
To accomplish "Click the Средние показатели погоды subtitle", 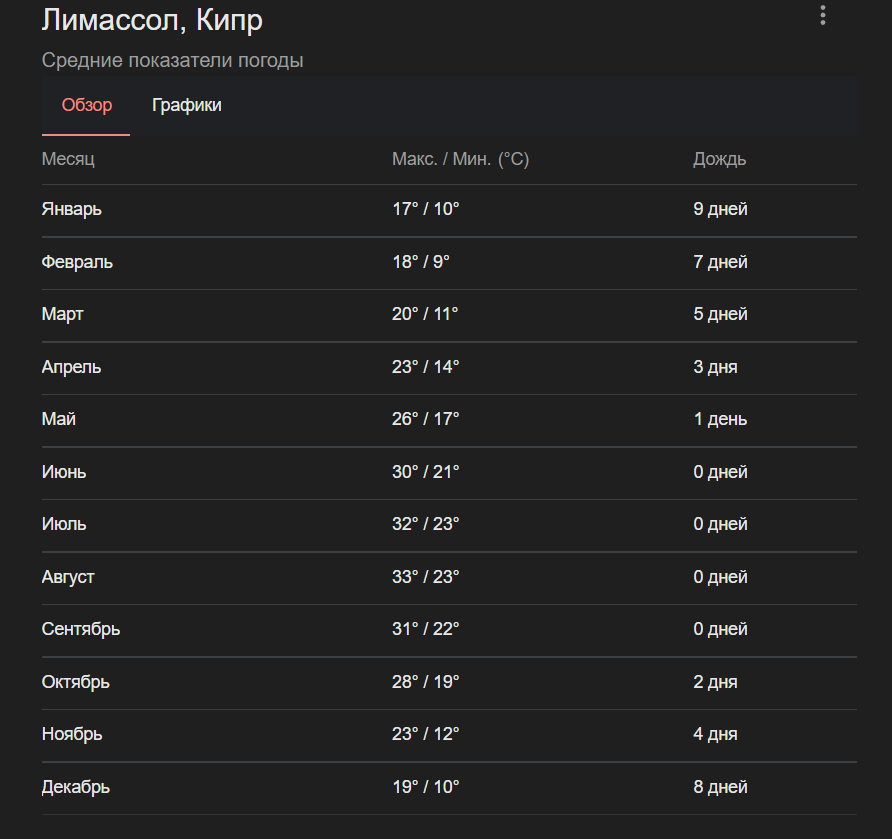I will point(173,61).
